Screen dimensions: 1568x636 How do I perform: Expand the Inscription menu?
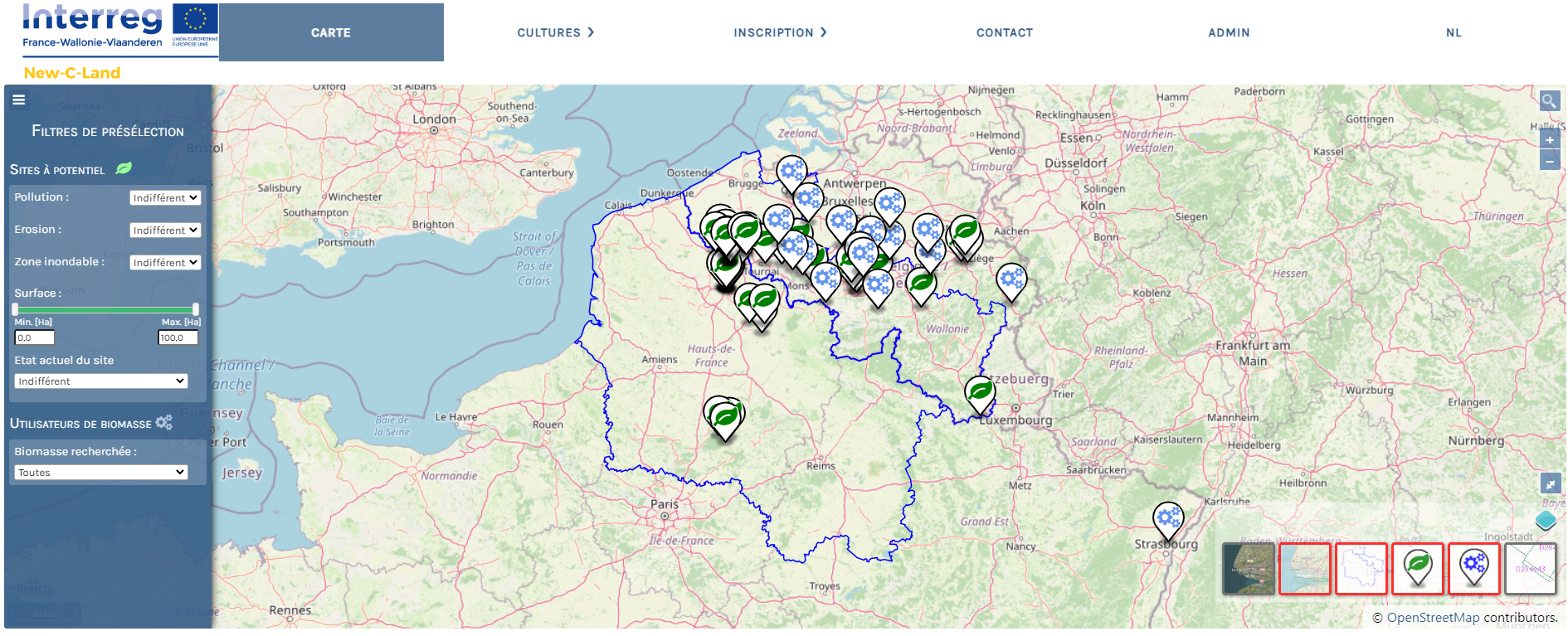[781, 32]
